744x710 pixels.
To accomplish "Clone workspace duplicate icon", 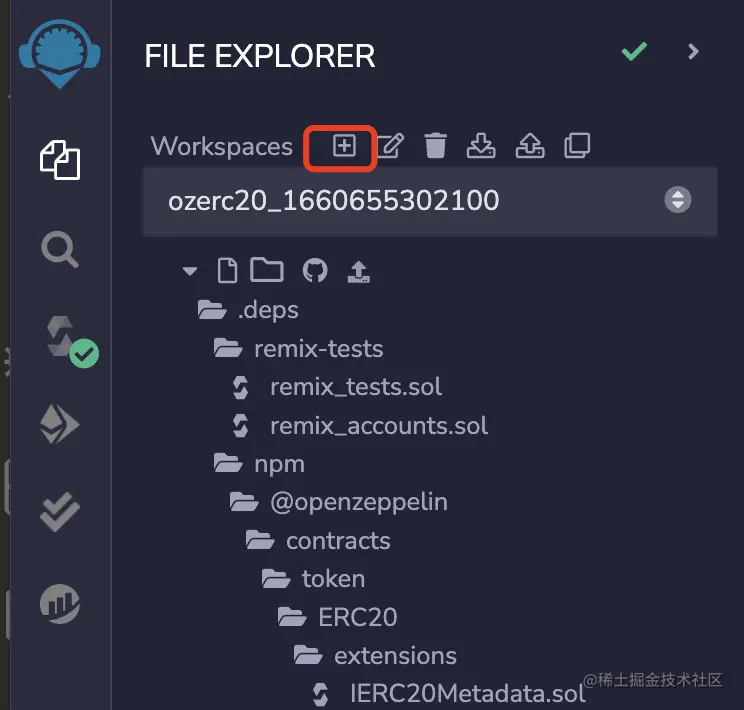I will (577, 145).
